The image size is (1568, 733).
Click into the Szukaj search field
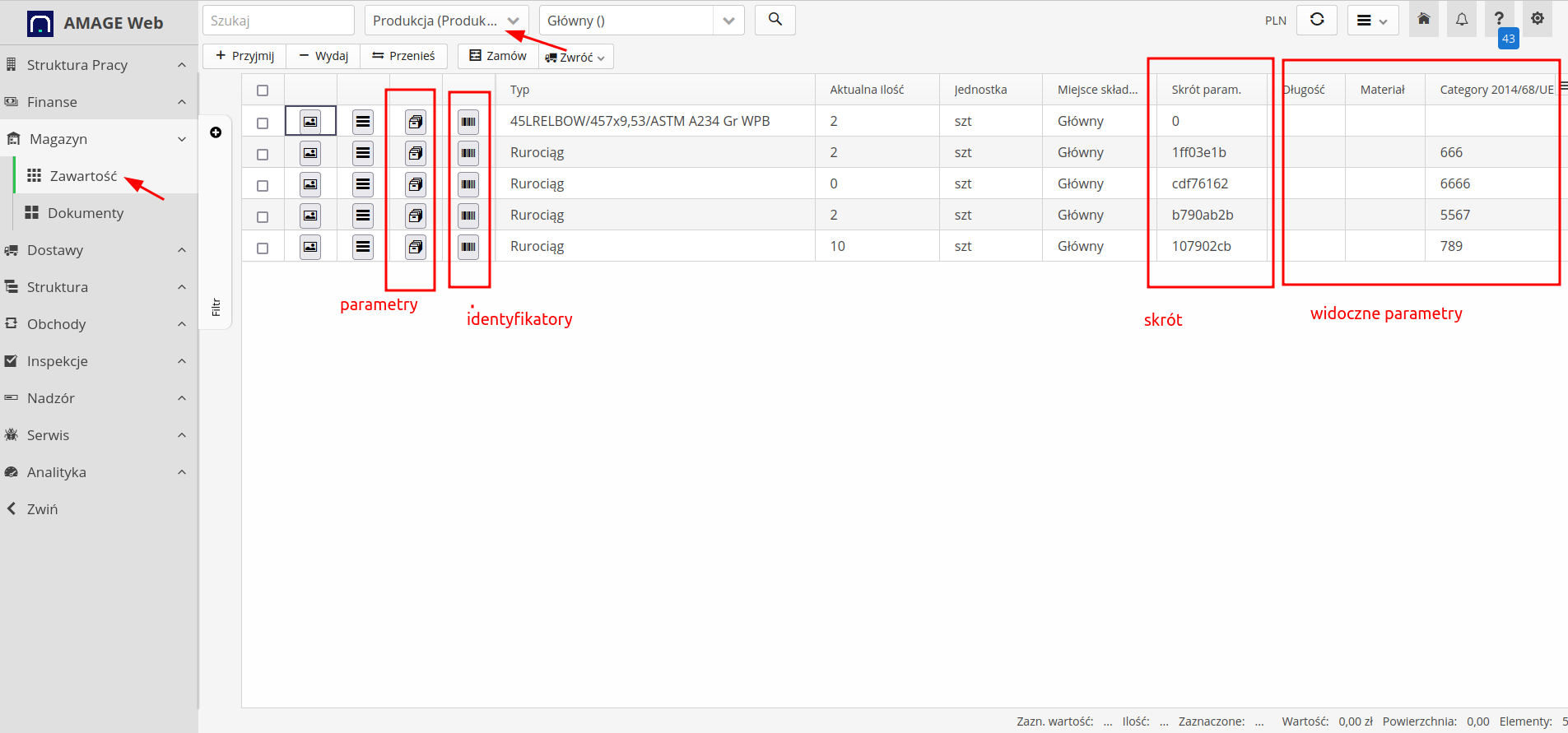tap(278, 21)
